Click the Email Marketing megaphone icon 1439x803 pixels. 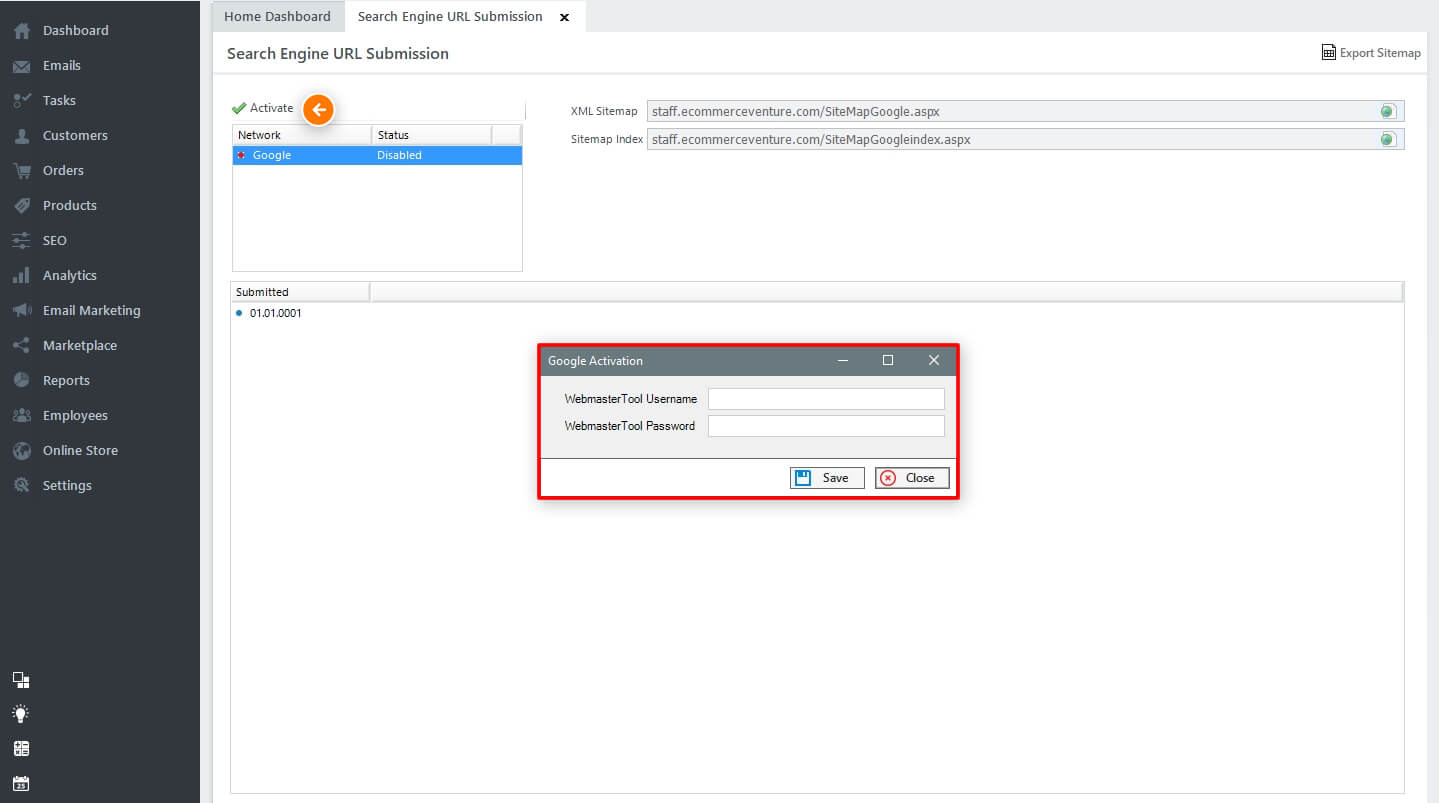click(21, 311)
